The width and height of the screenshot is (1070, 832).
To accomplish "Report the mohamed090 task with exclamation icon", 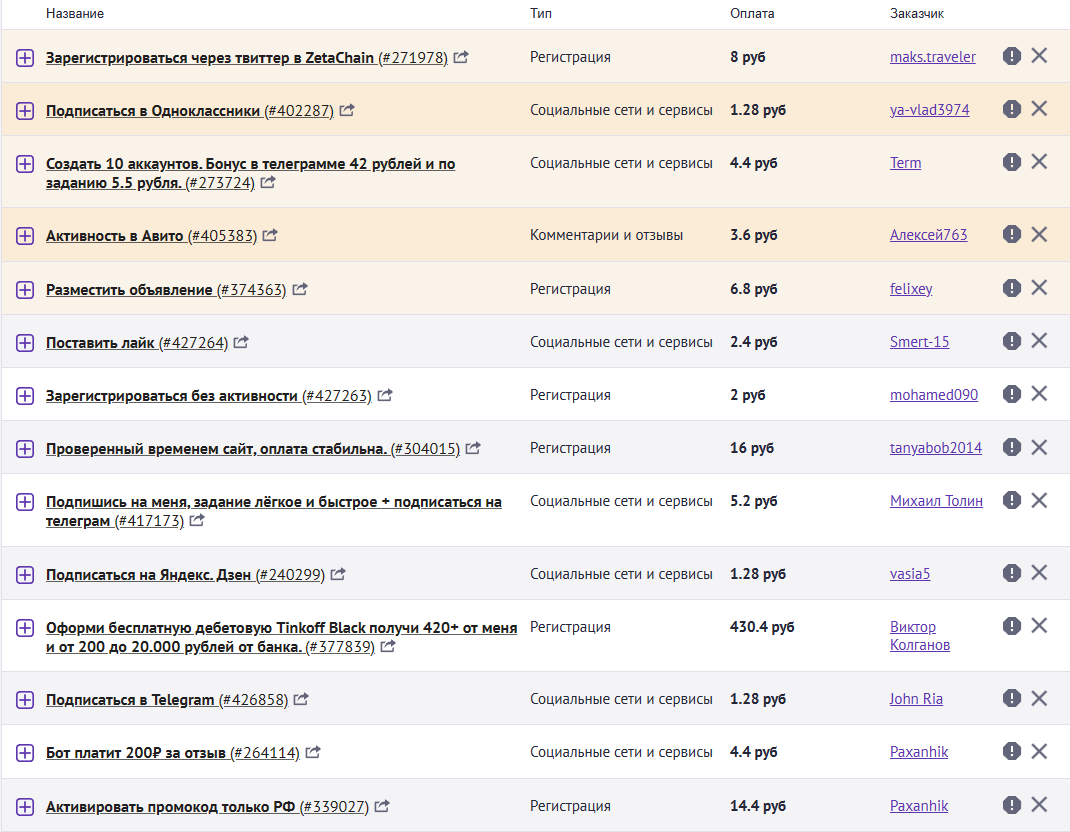I will 1011,394.
